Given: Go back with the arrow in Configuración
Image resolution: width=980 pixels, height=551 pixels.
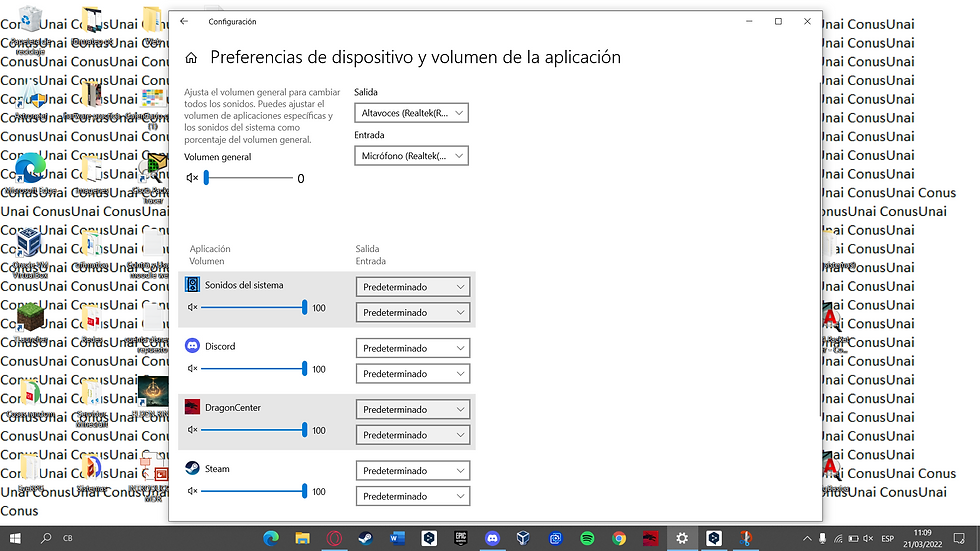Looking at the screenshot, I should pyautogui.click(x=184, y=21).
